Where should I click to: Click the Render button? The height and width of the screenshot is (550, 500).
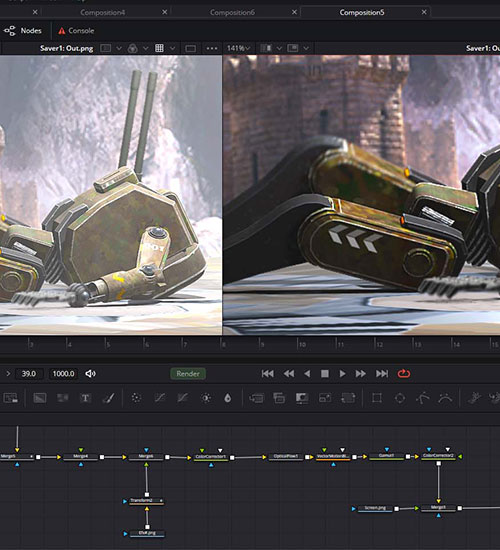click(x=188, y=374)
